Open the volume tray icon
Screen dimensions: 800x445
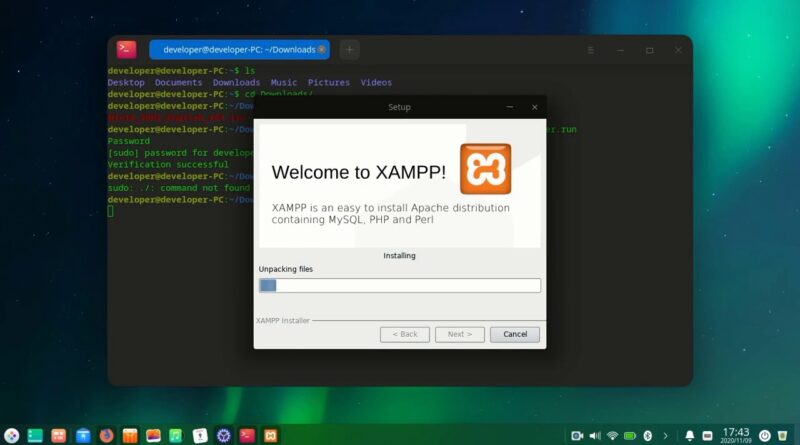(x=595, y=436)
